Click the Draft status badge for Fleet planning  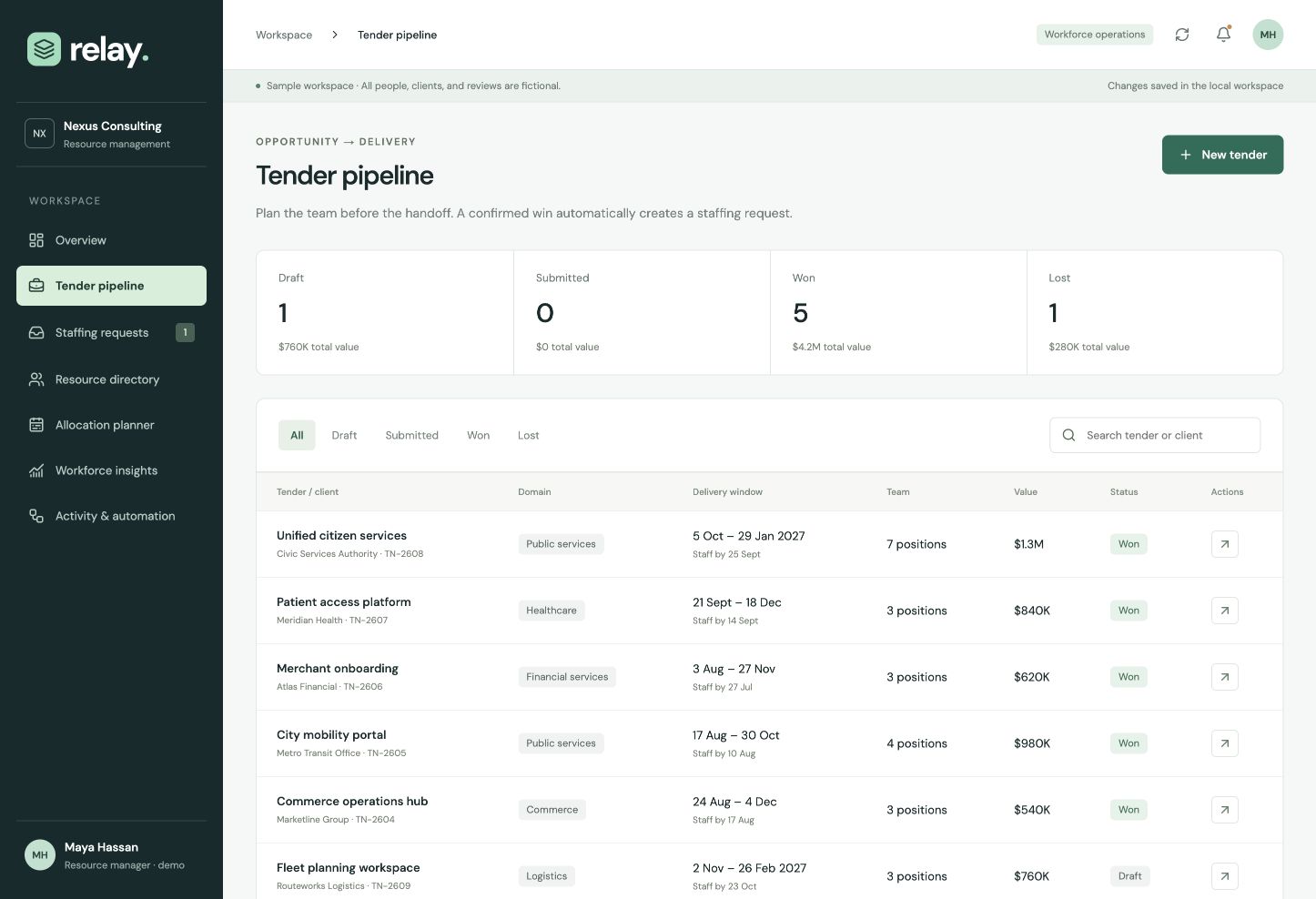1129,876
